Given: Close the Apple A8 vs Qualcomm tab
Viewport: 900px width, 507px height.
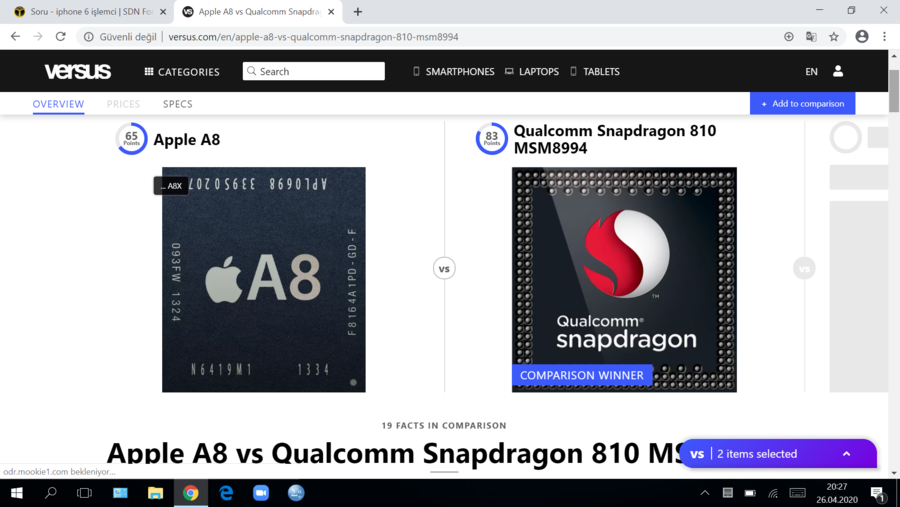Looking at the screenshot, I should (x=331, y=11).
